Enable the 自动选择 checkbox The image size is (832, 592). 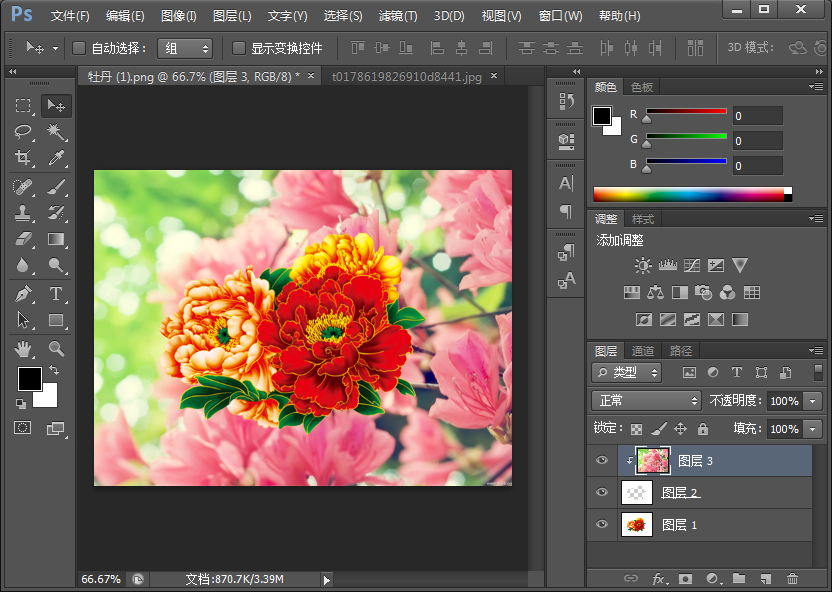point(79,48)
